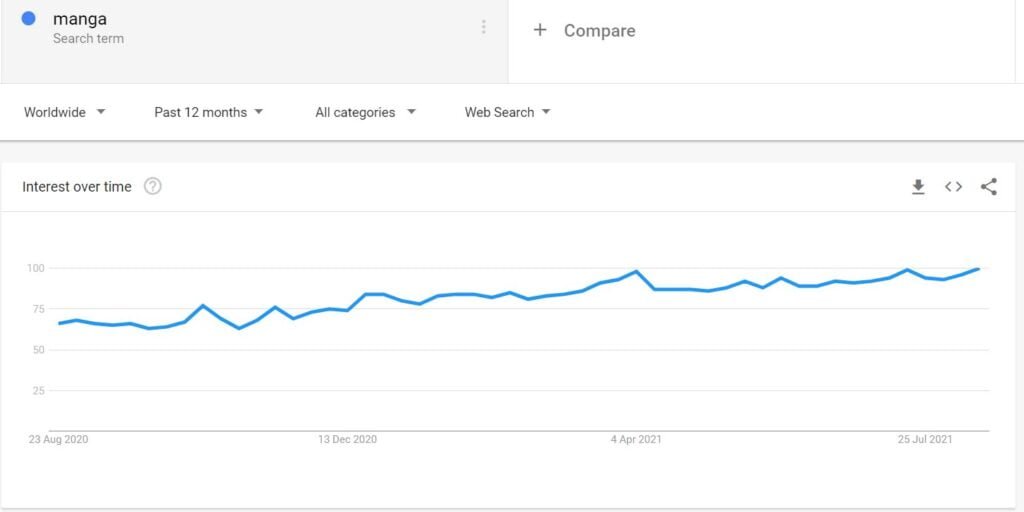The width and height of the screenshot is (1024, 512).
Task: Download the Interest over time data
Action: pos(918,187)
